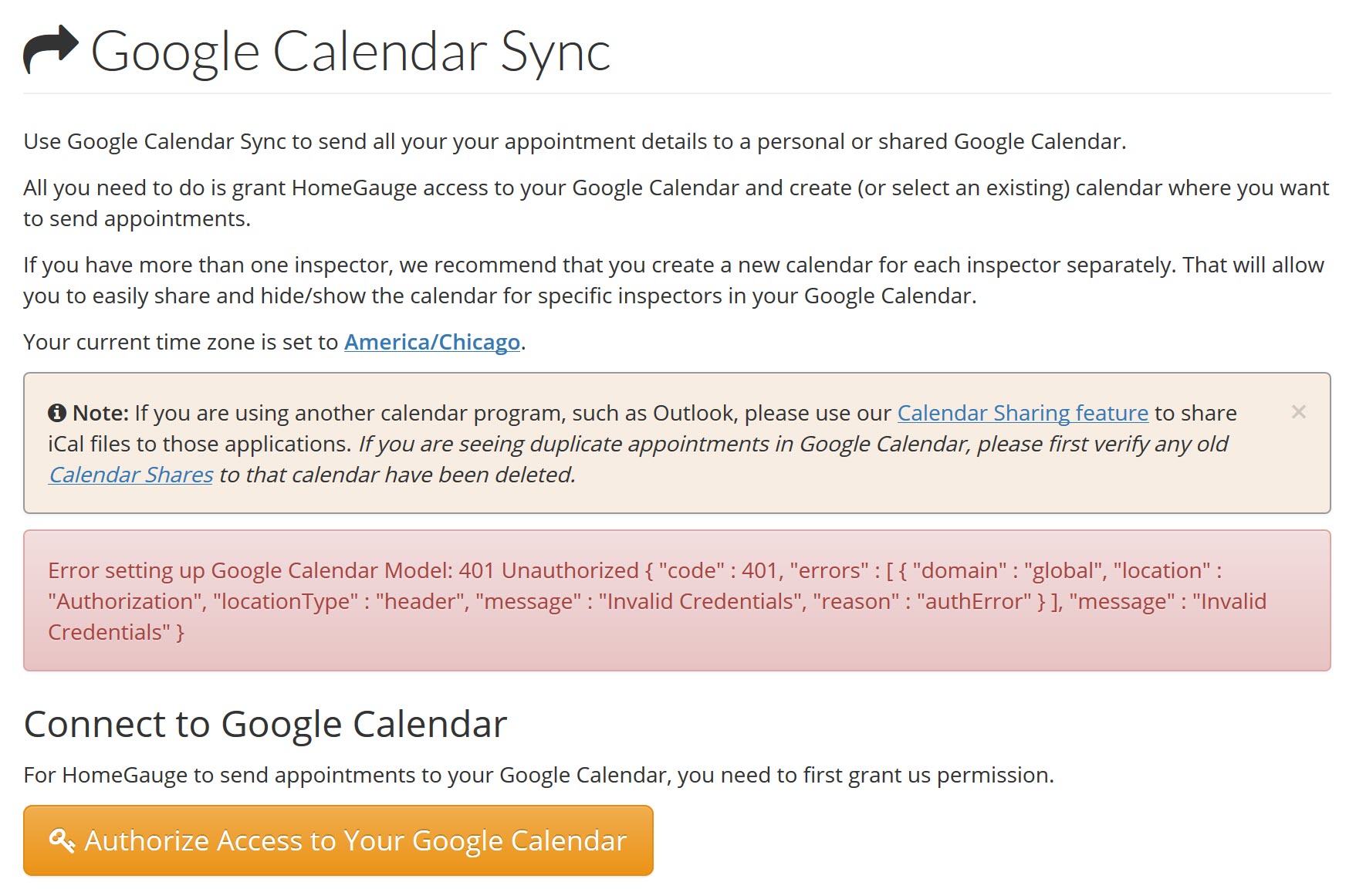Click the Connect to Google Calendar heading
This screenshot has width=1356, height=896.
[265, 724]
